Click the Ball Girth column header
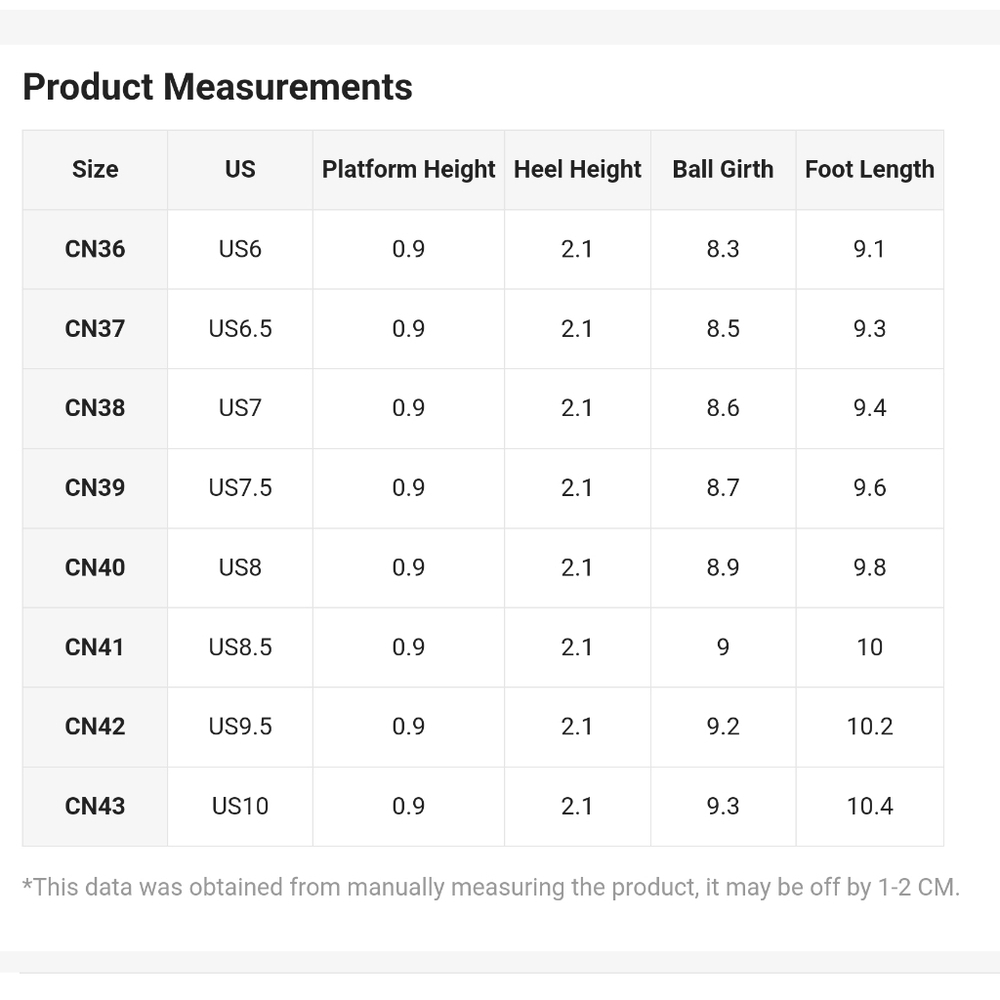 tap(723, 170)
